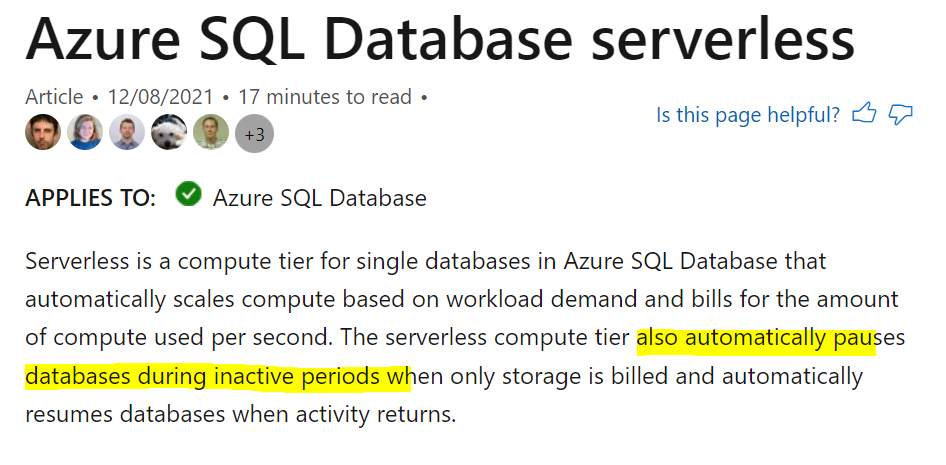Click the thumbs up helpful icon

864,113
